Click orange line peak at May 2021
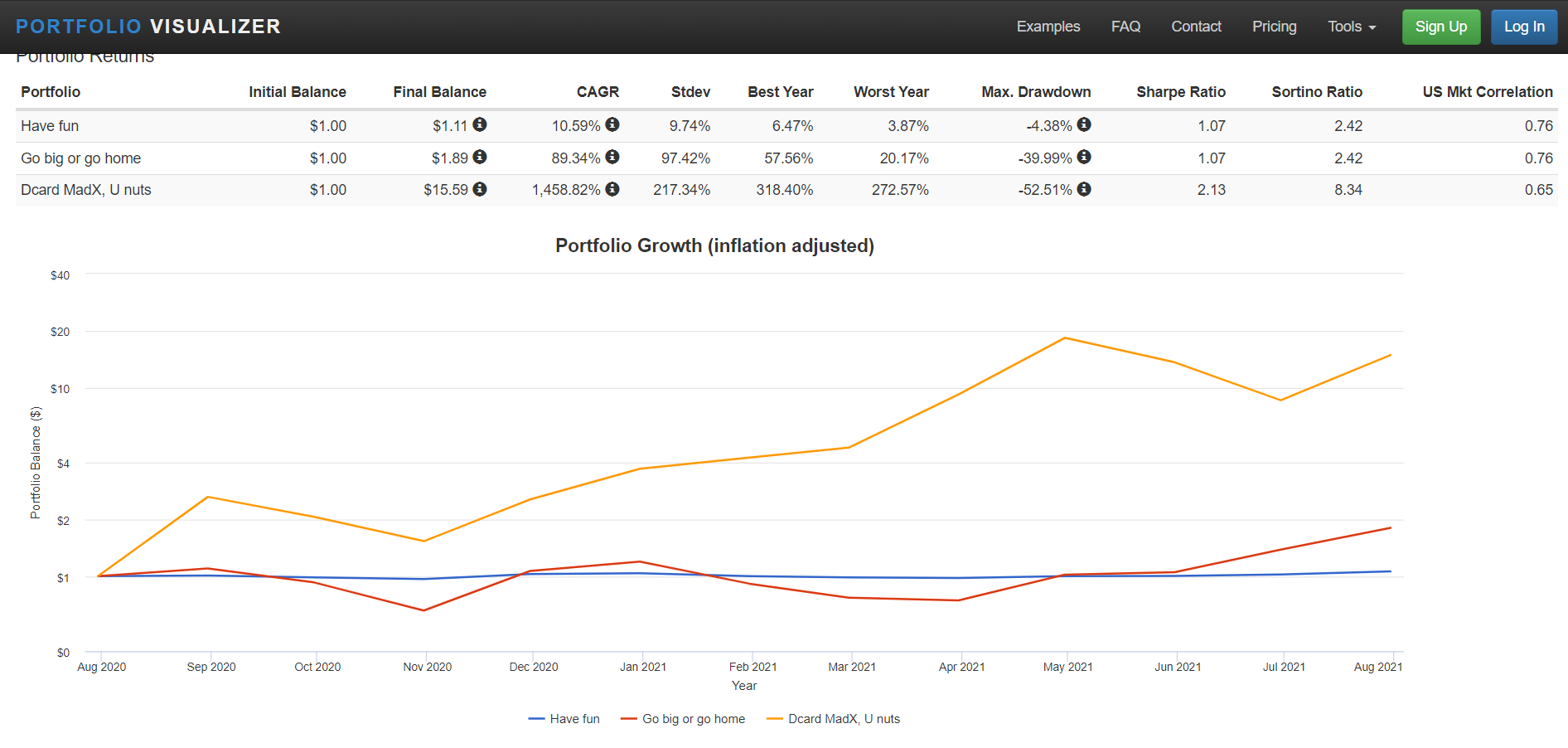This screenshot has width=1568, height=748. click(x=1065, y=338)
